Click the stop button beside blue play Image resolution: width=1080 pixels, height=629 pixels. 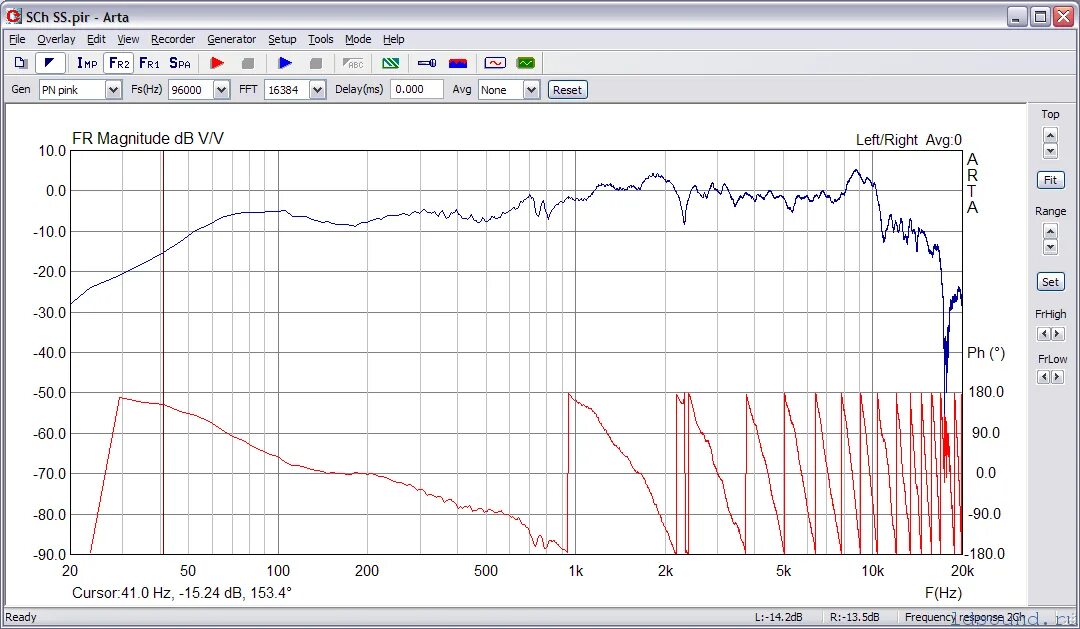[x=315, y=63]
